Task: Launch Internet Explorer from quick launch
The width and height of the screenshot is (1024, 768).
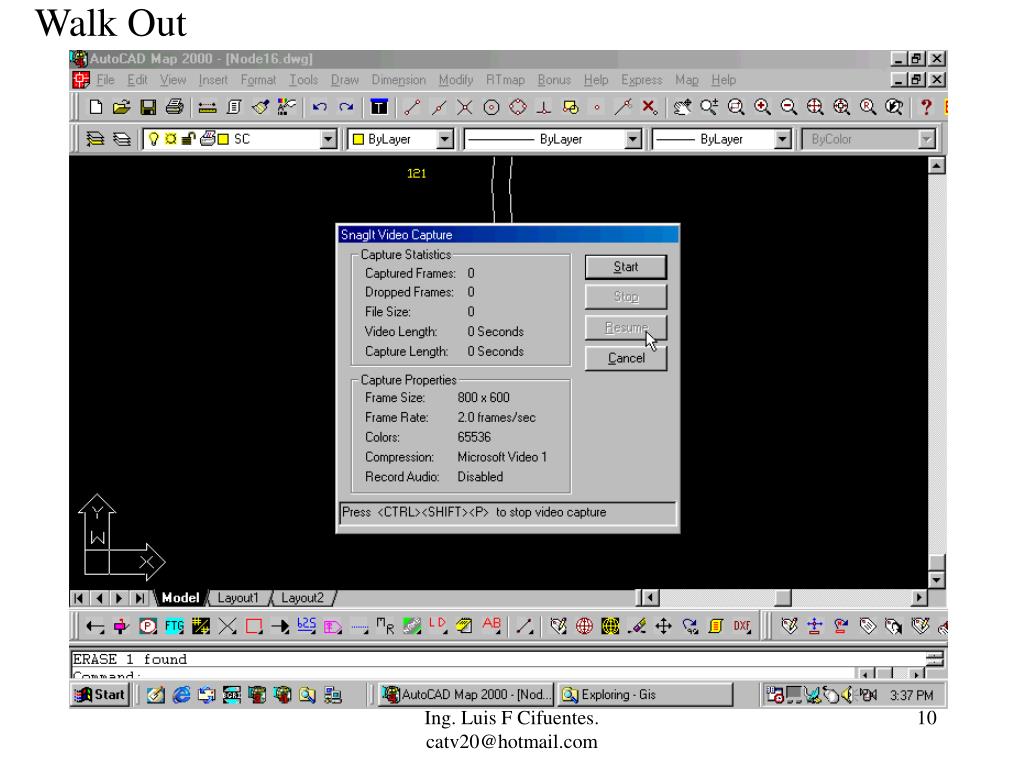Action: tap(182, 695)
